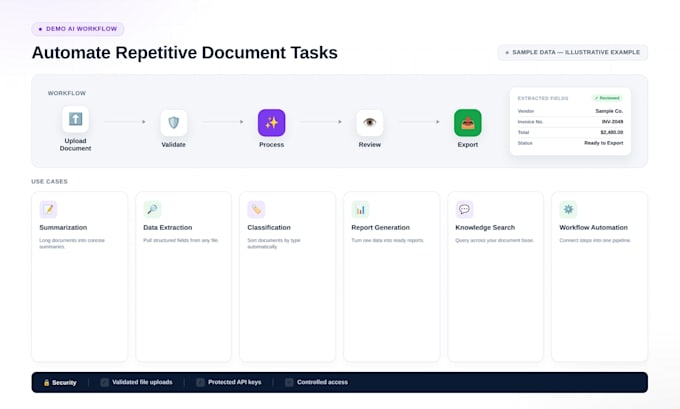Select the Ready to Export status value
This screenshot has height=409, width=680.
[603, 143]
